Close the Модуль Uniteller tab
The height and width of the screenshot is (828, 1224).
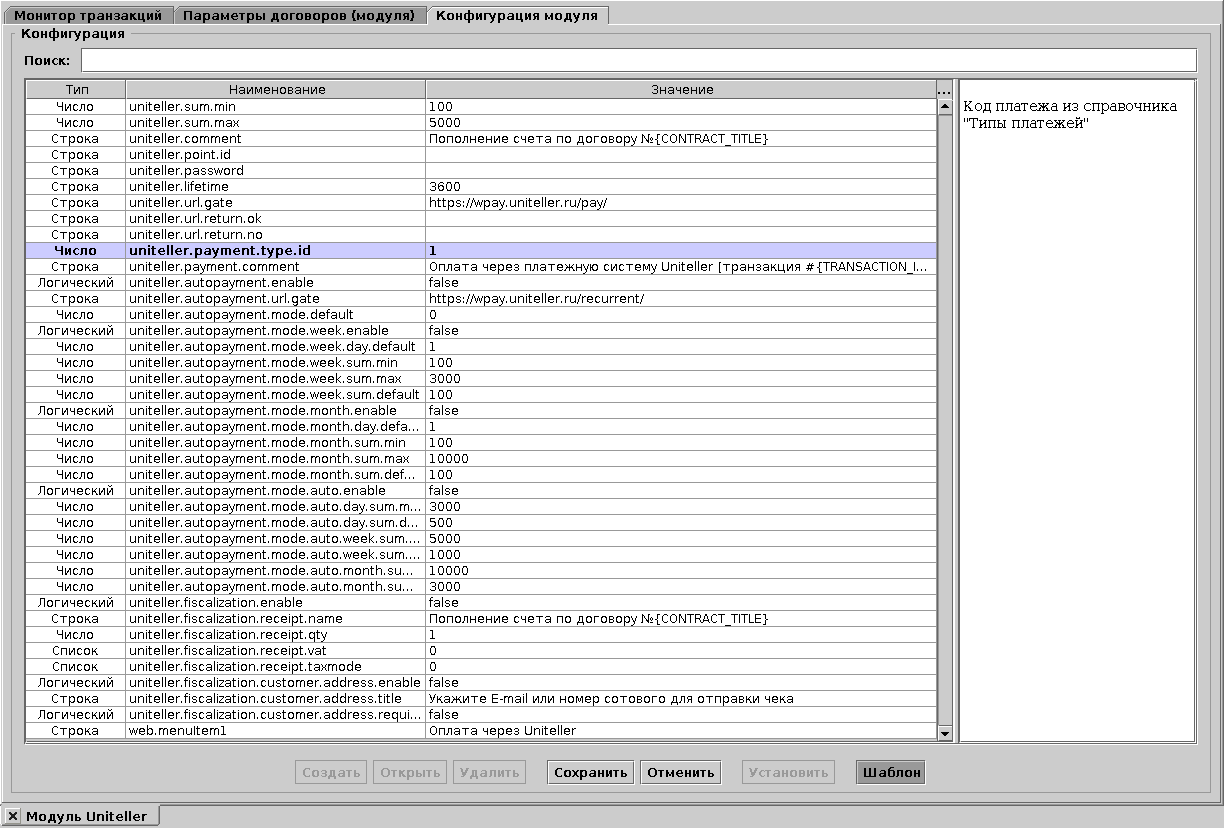coord(11,816)
